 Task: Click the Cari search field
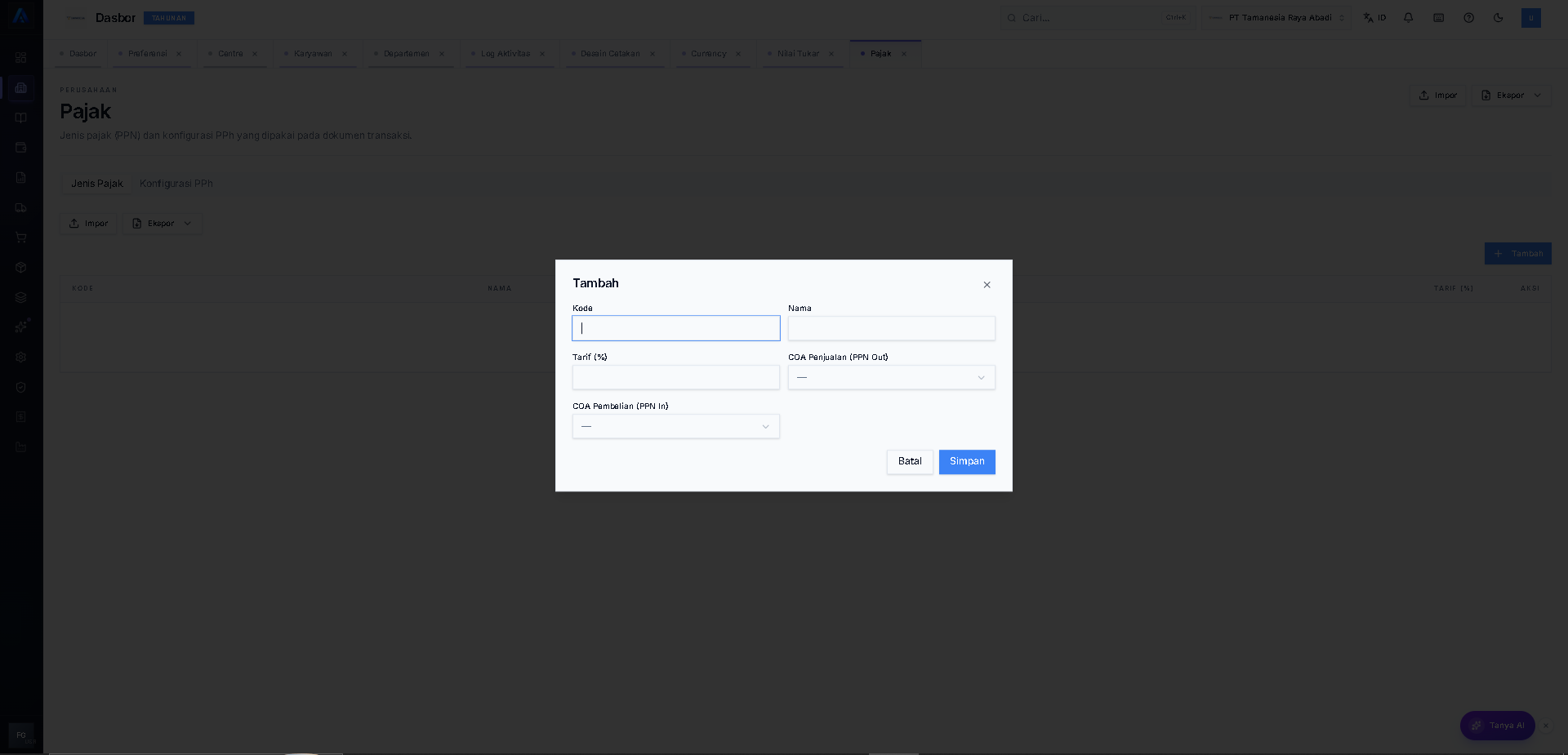click(1098, 17)
